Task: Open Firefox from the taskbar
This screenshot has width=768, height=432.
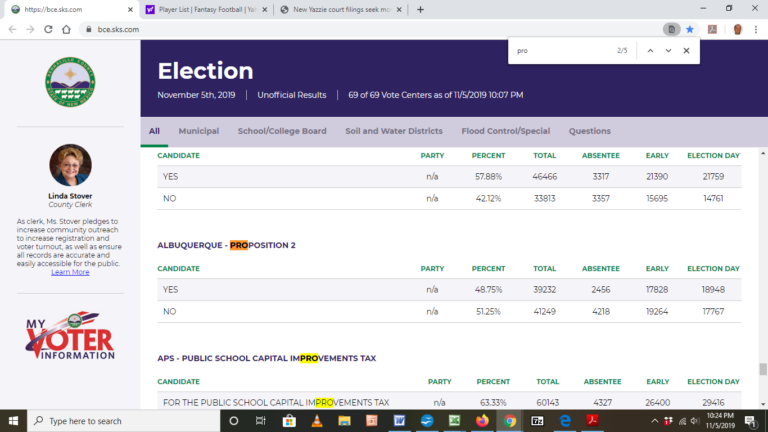Action: coord(482,421)
